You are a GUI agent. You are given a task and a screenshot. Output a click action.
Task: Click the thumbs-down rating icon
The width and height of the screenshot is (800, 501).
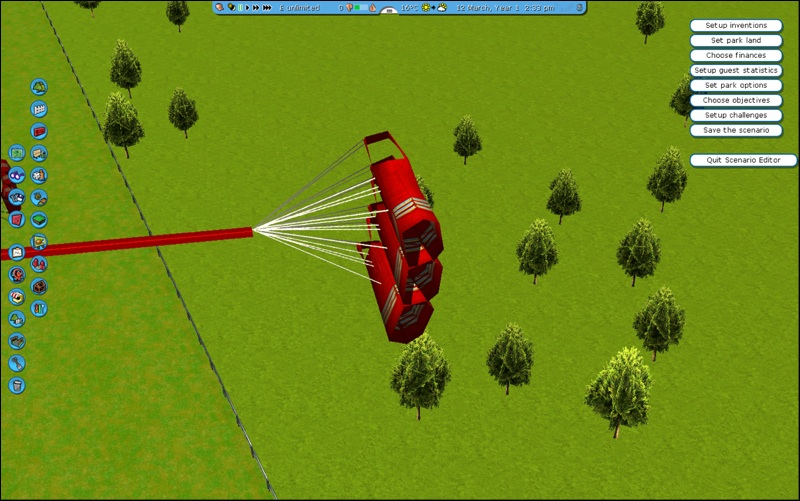349,8
